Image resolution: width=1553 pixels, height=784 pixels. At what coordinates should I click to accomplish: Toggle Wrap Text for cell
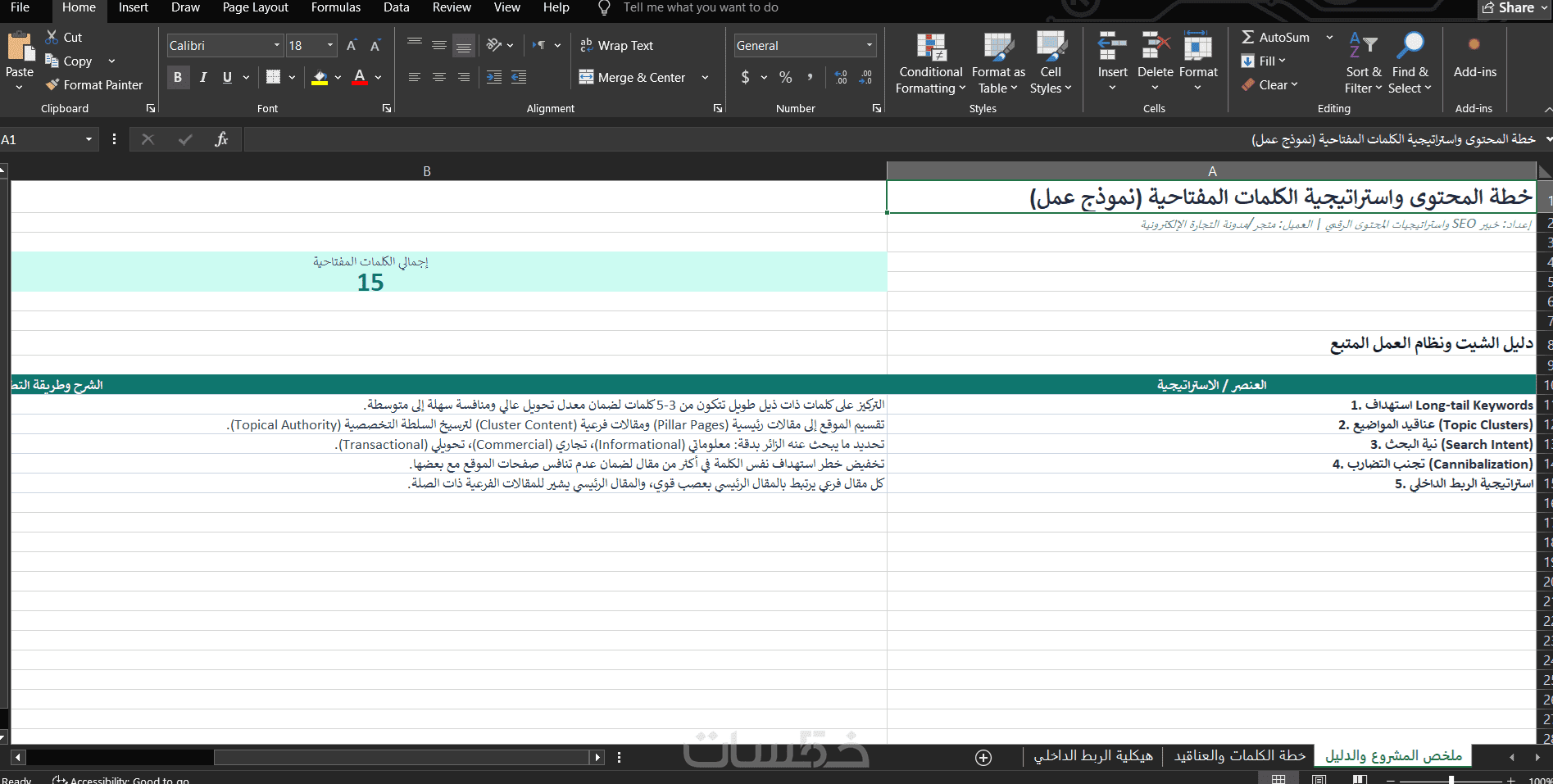tap(616, 46)
